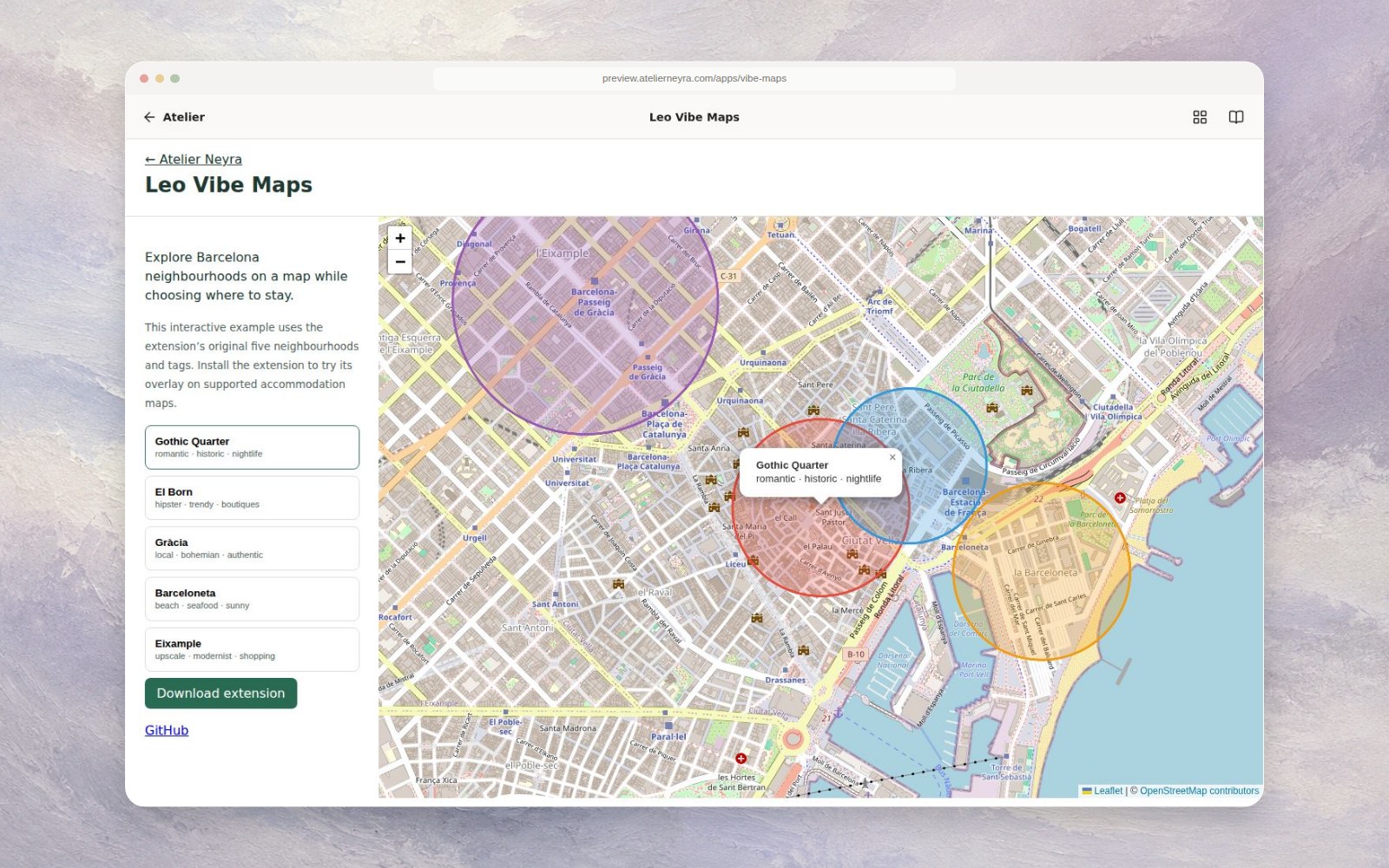Open the book reader icon in header
Viewport: 1389px width, 868px height.
click(1236, 117)
